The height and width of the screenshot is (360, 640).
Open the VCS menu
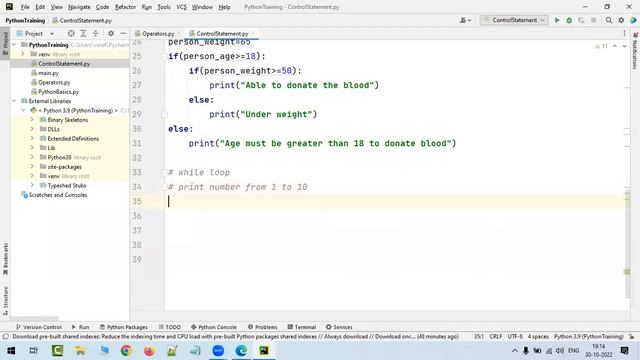pyautogui.click(x=181, y=7)
